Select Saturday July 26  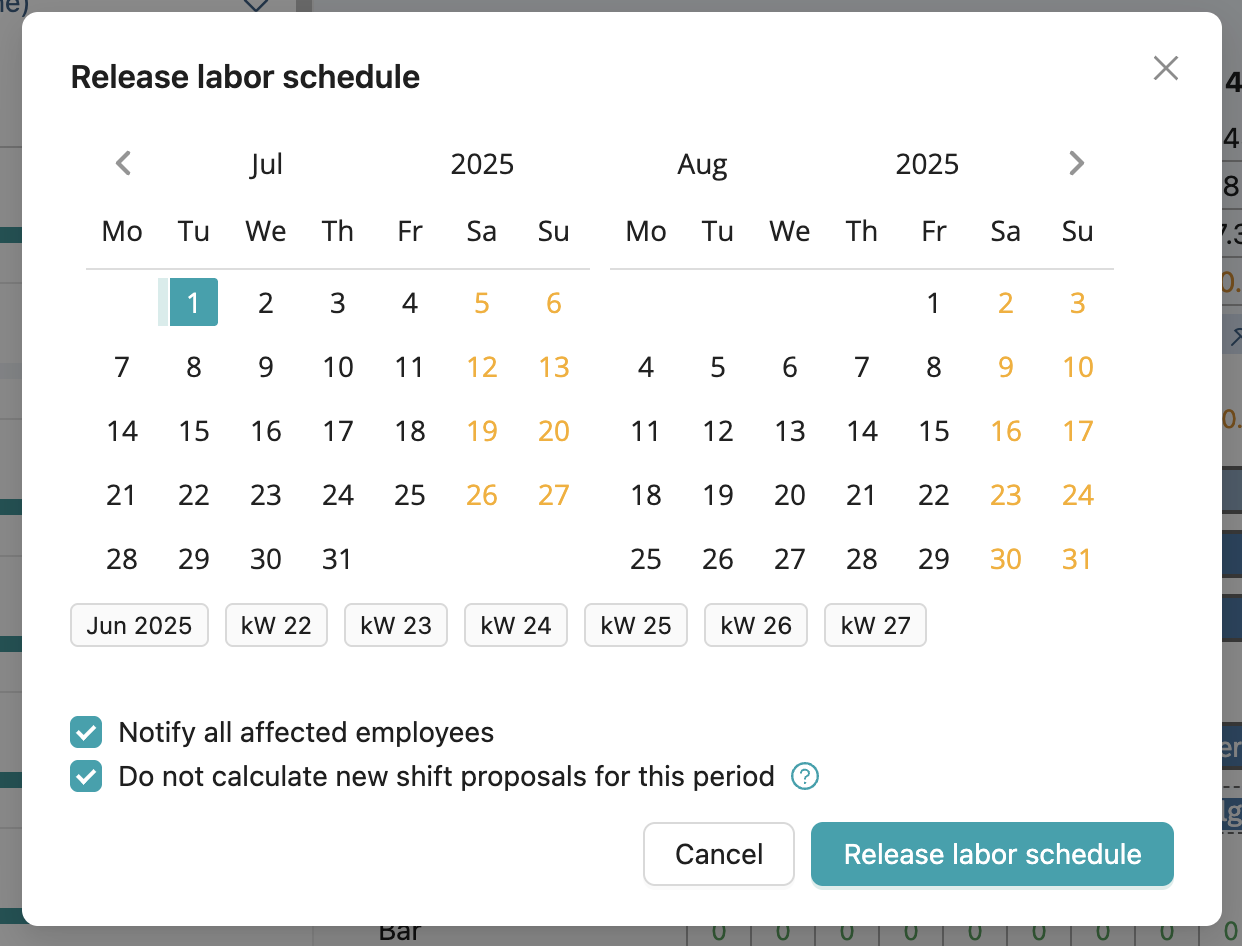pos(482,495)
